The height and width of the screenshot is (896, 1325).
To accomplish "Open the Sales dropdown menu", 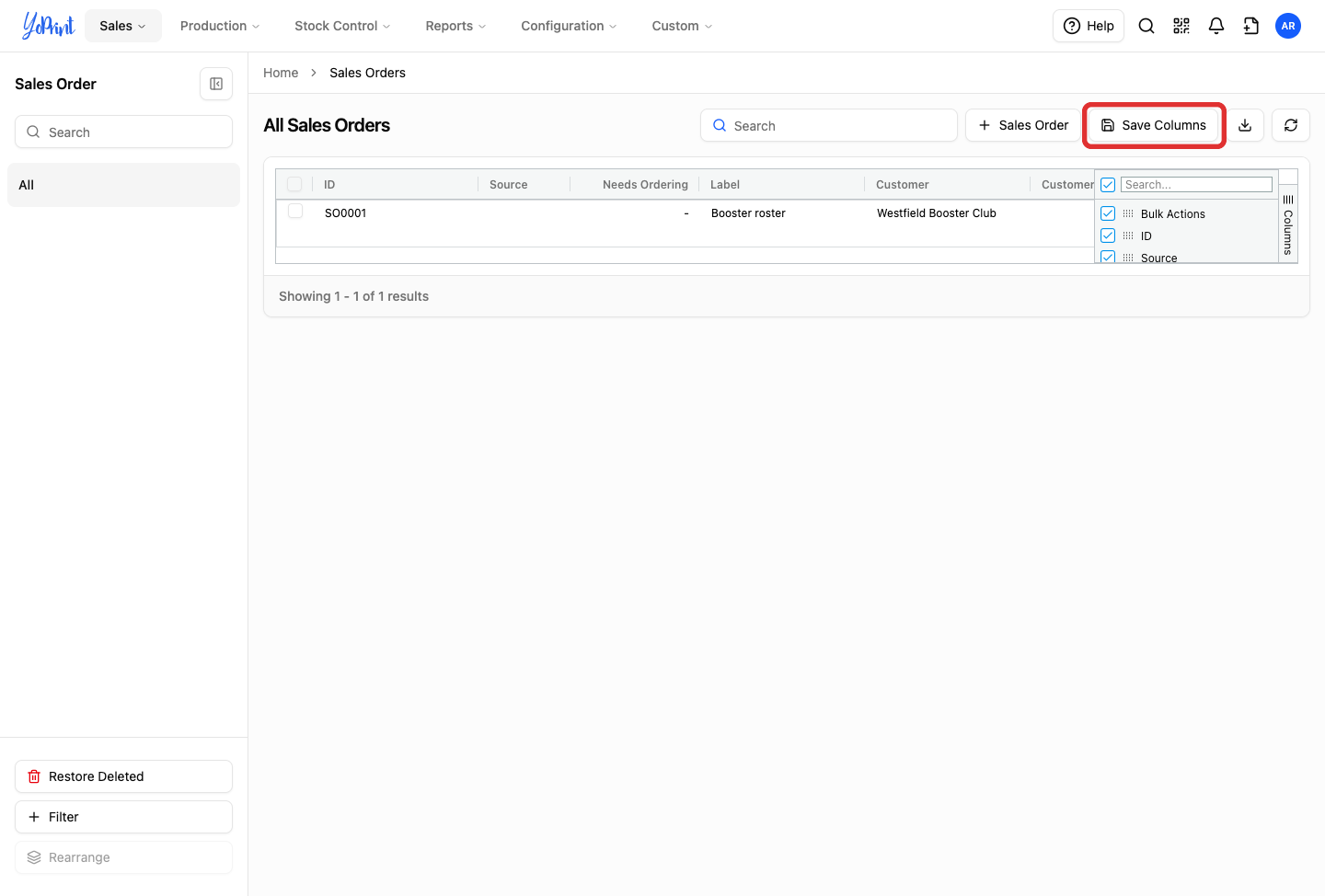I will (x=123, y=26).
